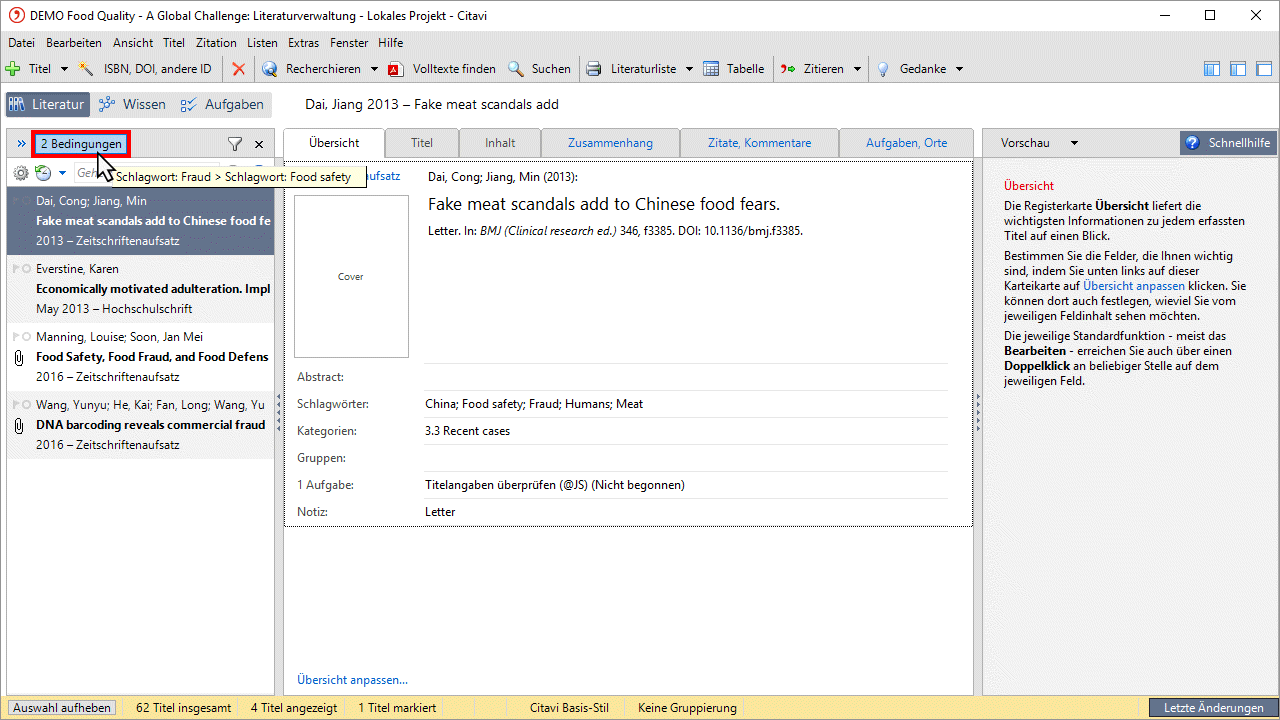This screenshot has height=720, width=1280.
Task: Click the paperclip icon on the Manning entry
Action: 18,357
